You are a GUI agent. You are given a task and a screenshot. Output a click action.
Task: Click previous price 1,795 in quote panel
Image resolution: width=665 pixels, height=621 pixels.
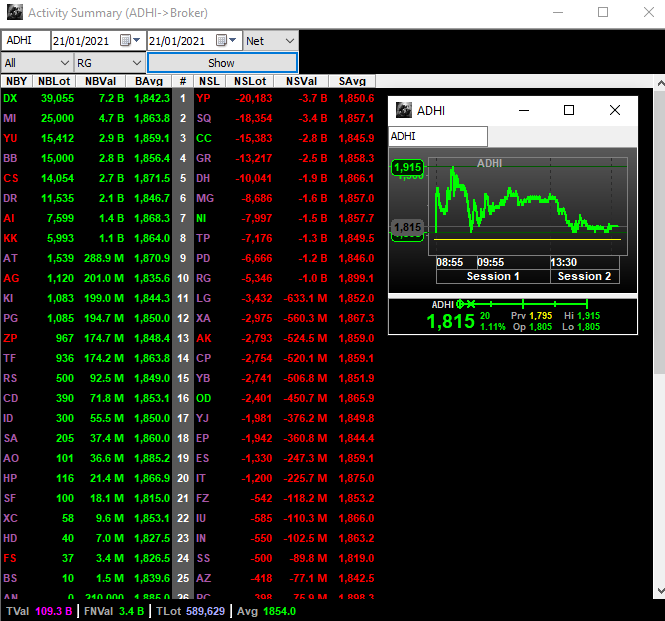(541, 316)
